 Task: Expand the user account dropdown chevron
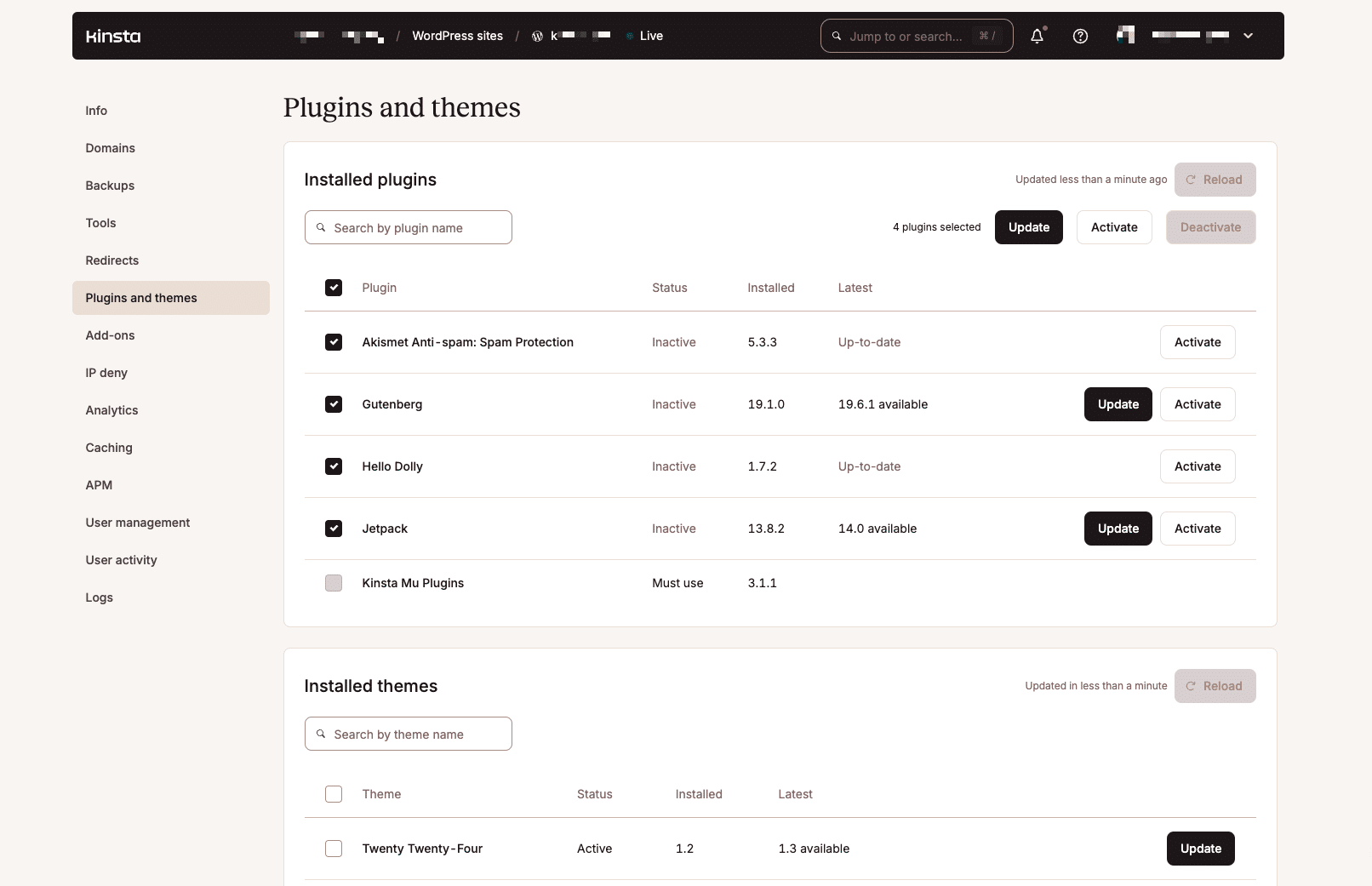(1248, 36)
